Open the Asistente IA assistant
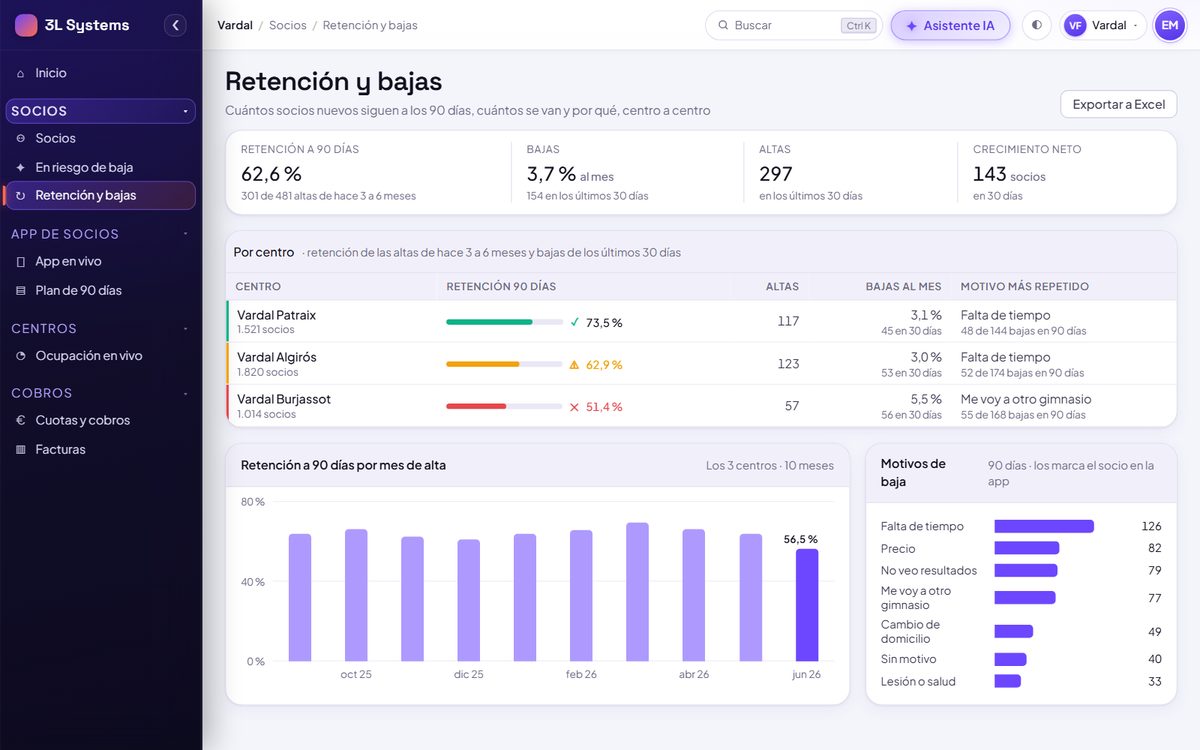The height and width of the screenshot is (750, 1200). tap(950, 25)
